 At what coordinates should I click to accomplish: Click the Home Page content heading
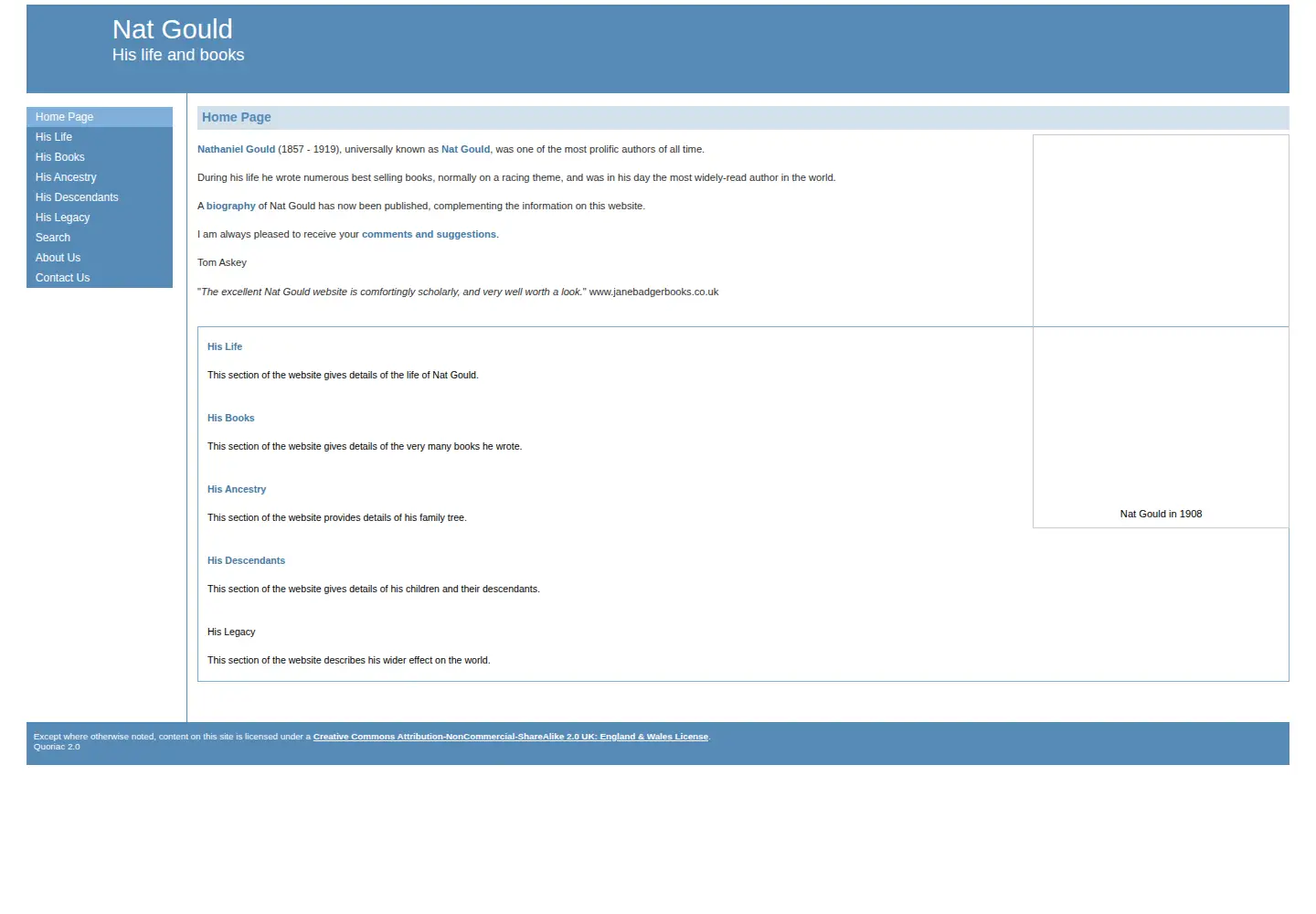pyautogui.click(x=237, y=117)
